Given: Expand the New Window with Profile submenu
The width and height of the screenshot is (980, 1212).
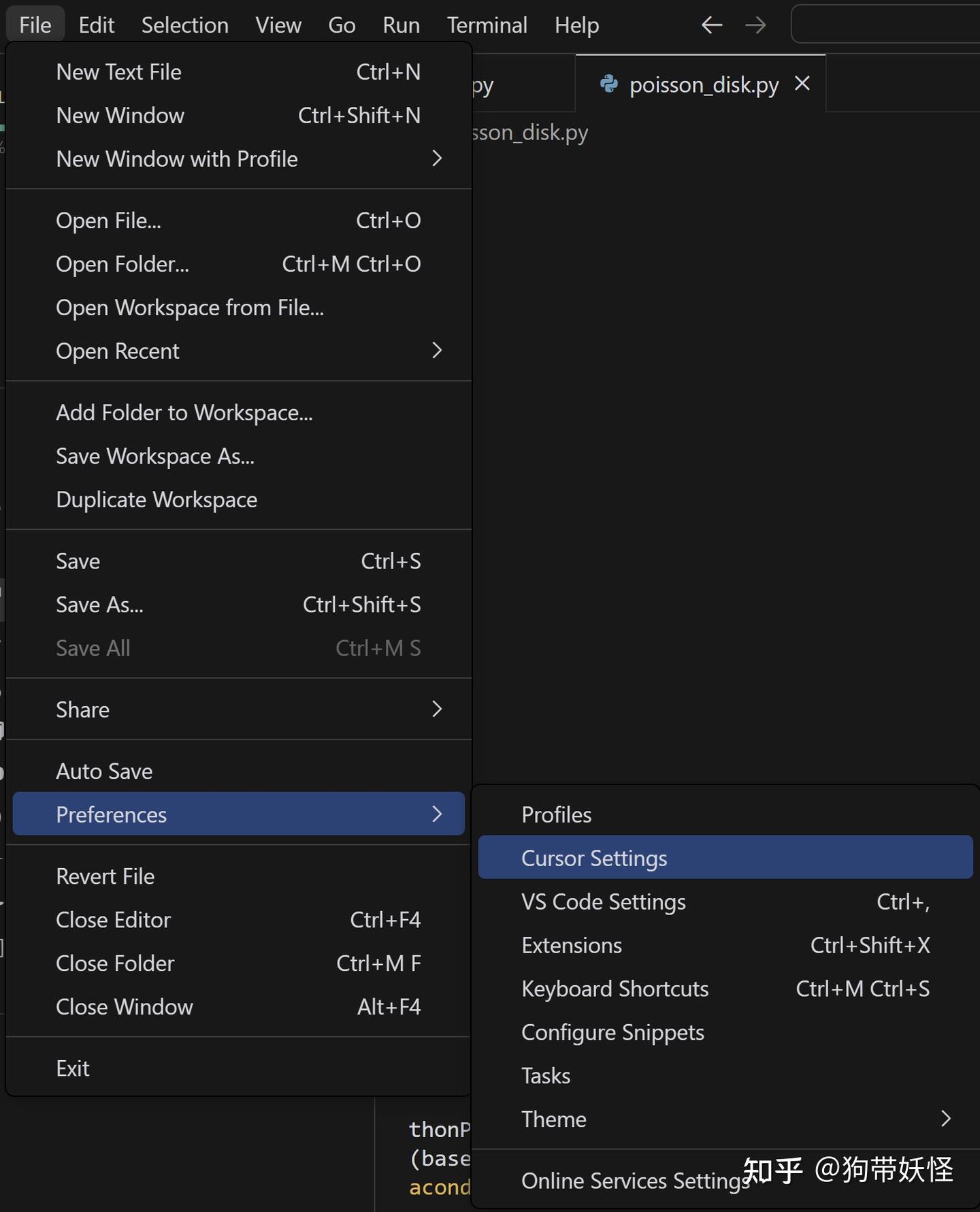Looking at the screenshot, I should coord(437,159).
